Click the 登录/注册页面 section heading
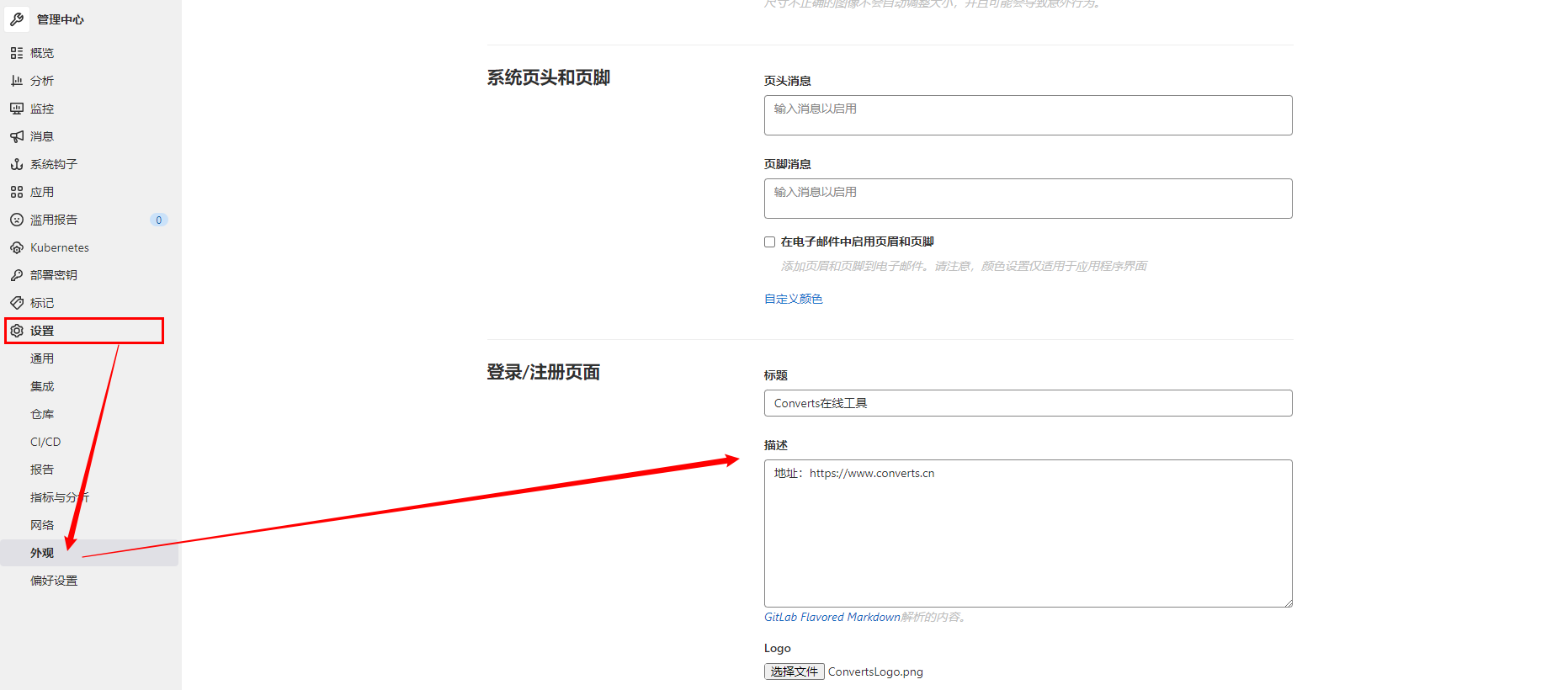This screenshot has height=690, width=1568. click(544, 372)
